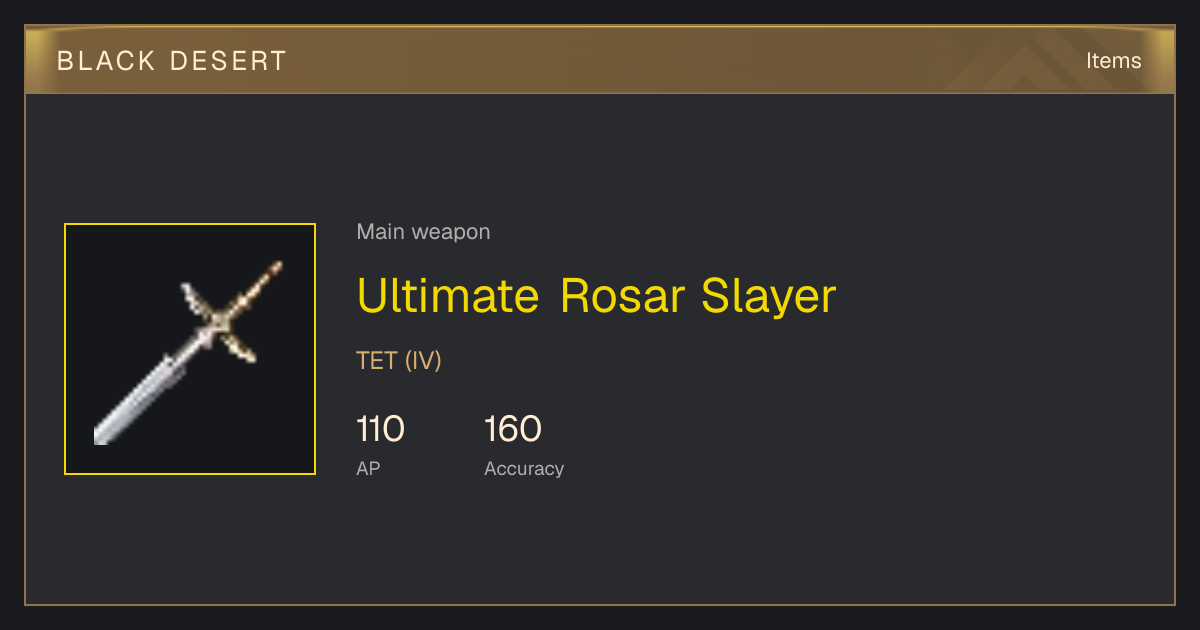Select the Ultimate Rosar Slayer item name

[x=596, y=296]
